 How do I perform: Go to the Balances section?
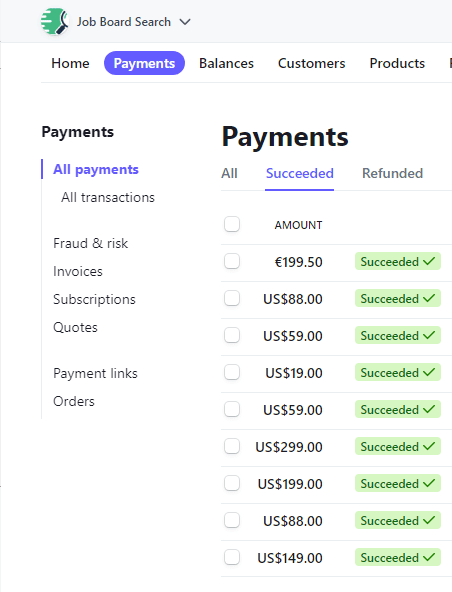click(x=226, y=63)
